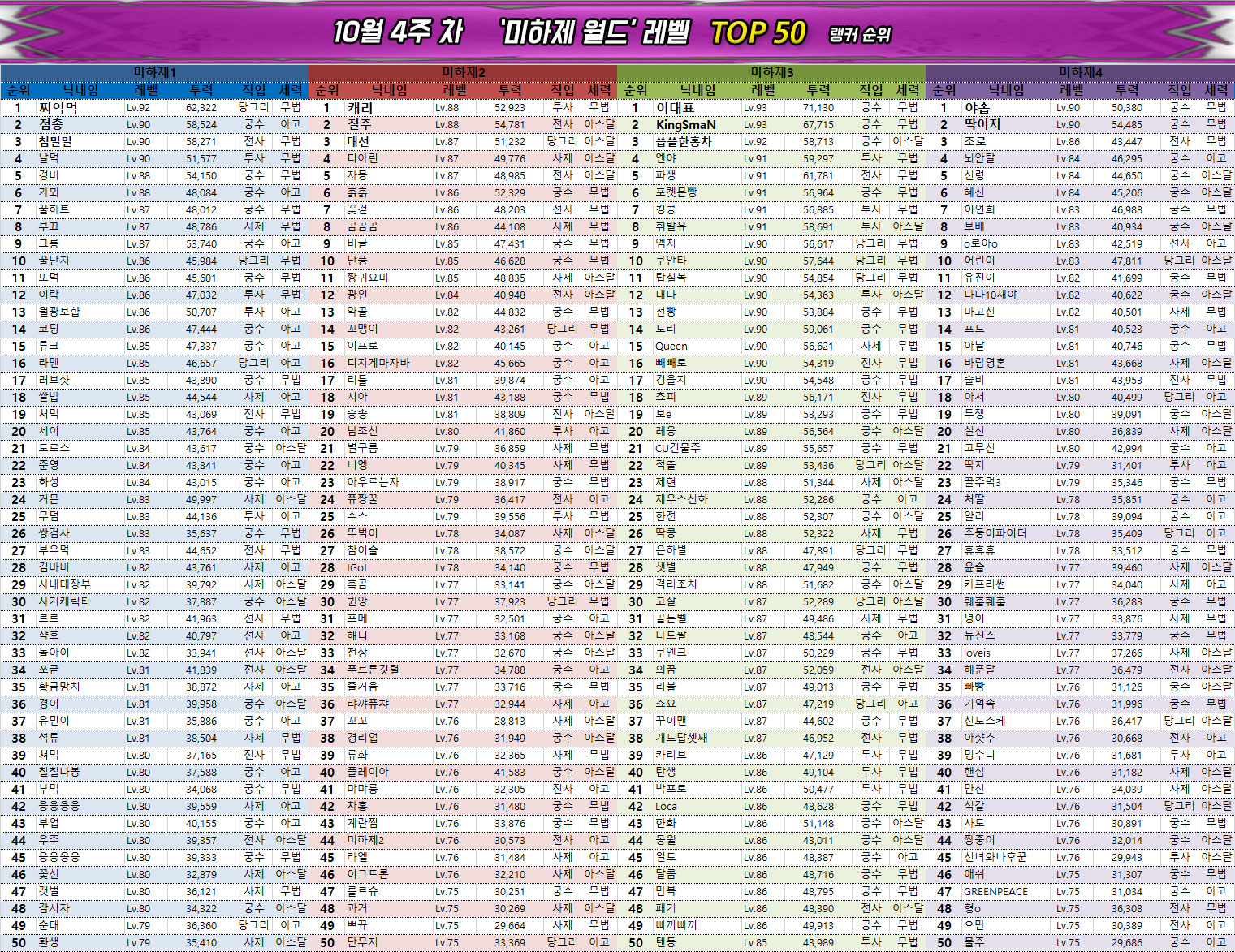Switch to the 미하제4 server header

[1080, 72]
